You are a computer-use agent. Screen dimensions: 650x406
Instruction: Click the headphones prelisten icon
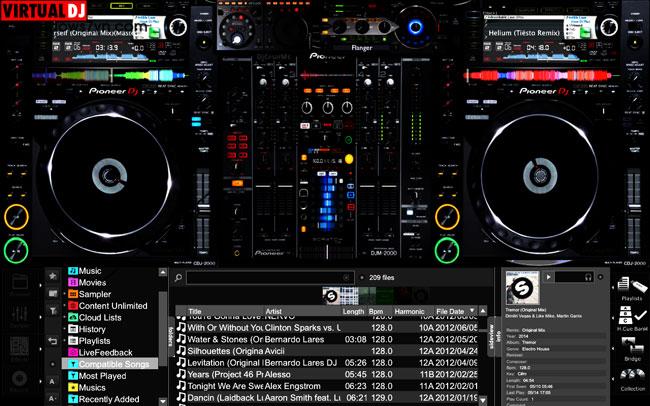coord(588,277)
